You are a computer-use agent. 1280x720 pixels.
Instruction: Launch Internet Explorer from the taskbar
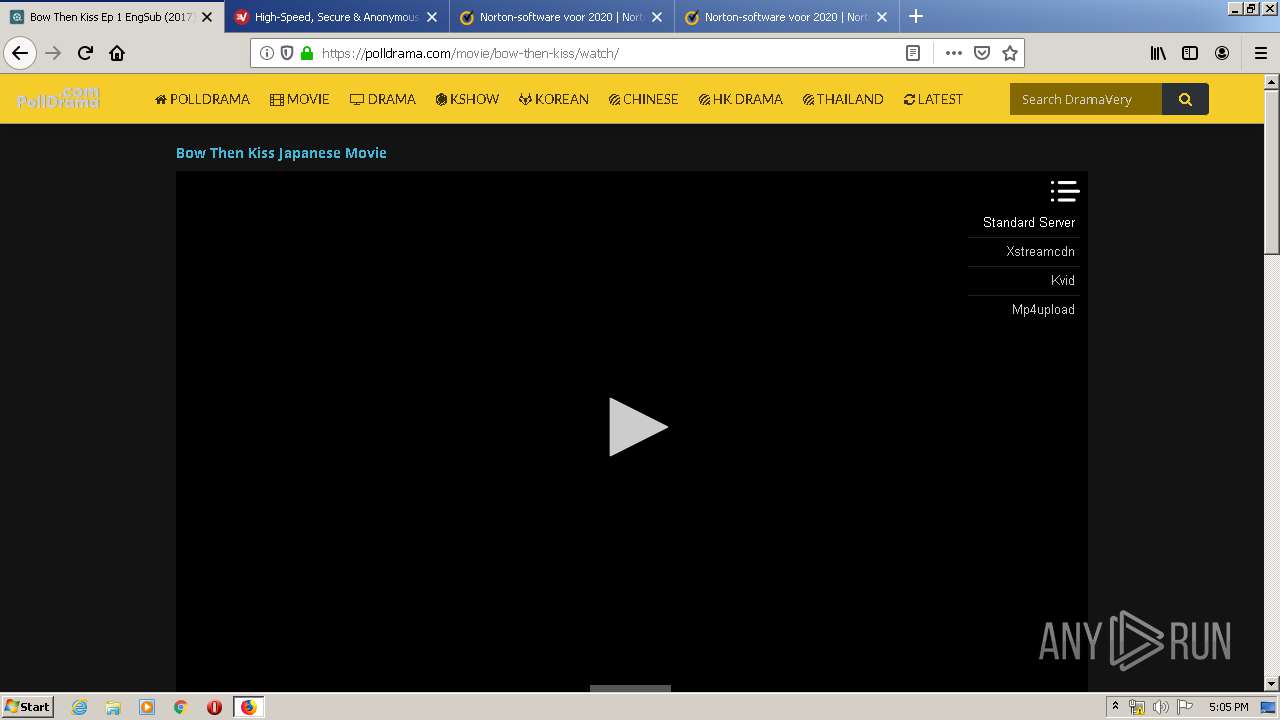[x=80, y=707]
